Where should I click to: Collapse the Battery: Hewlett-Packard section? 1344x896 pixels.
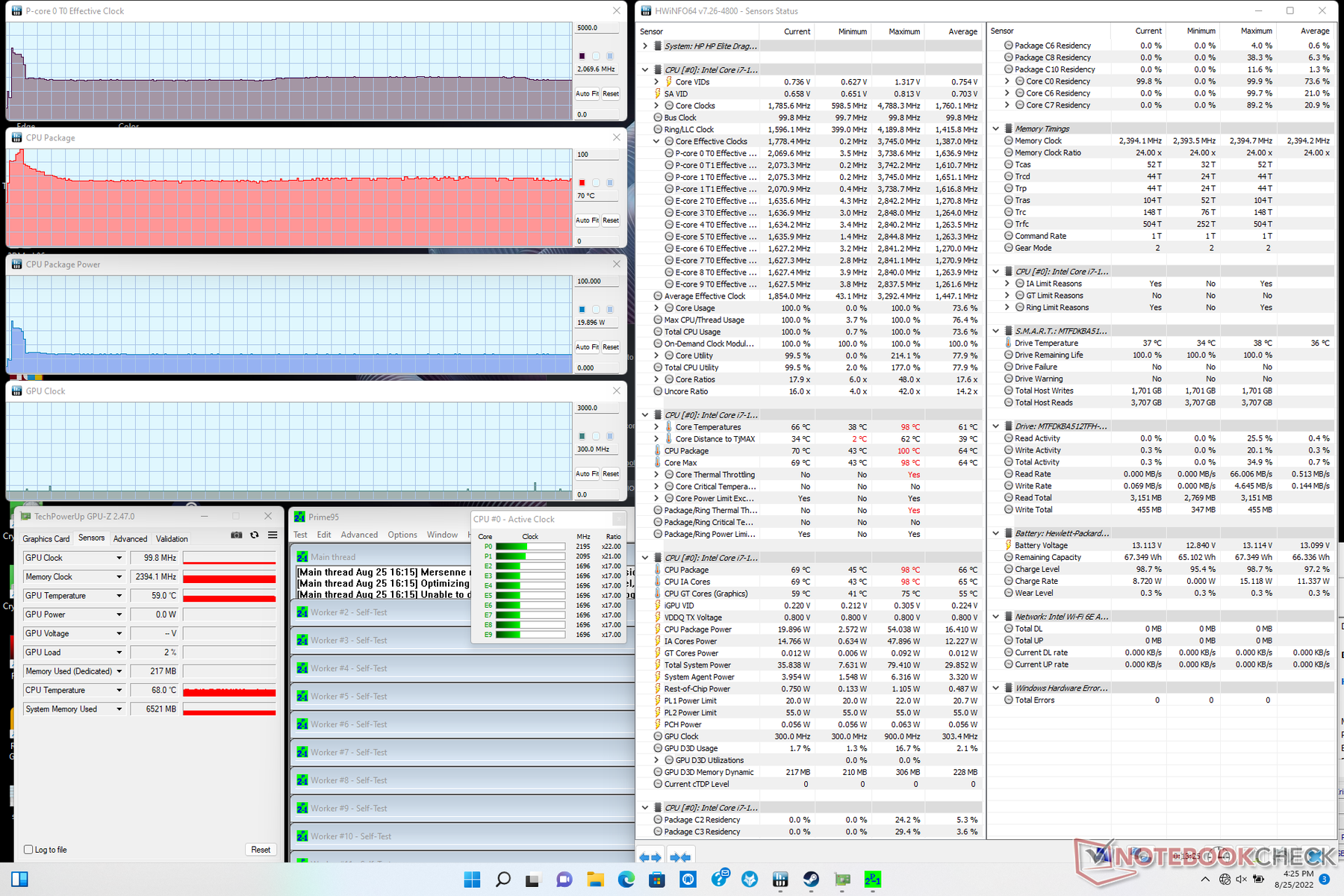click(996, 534)
